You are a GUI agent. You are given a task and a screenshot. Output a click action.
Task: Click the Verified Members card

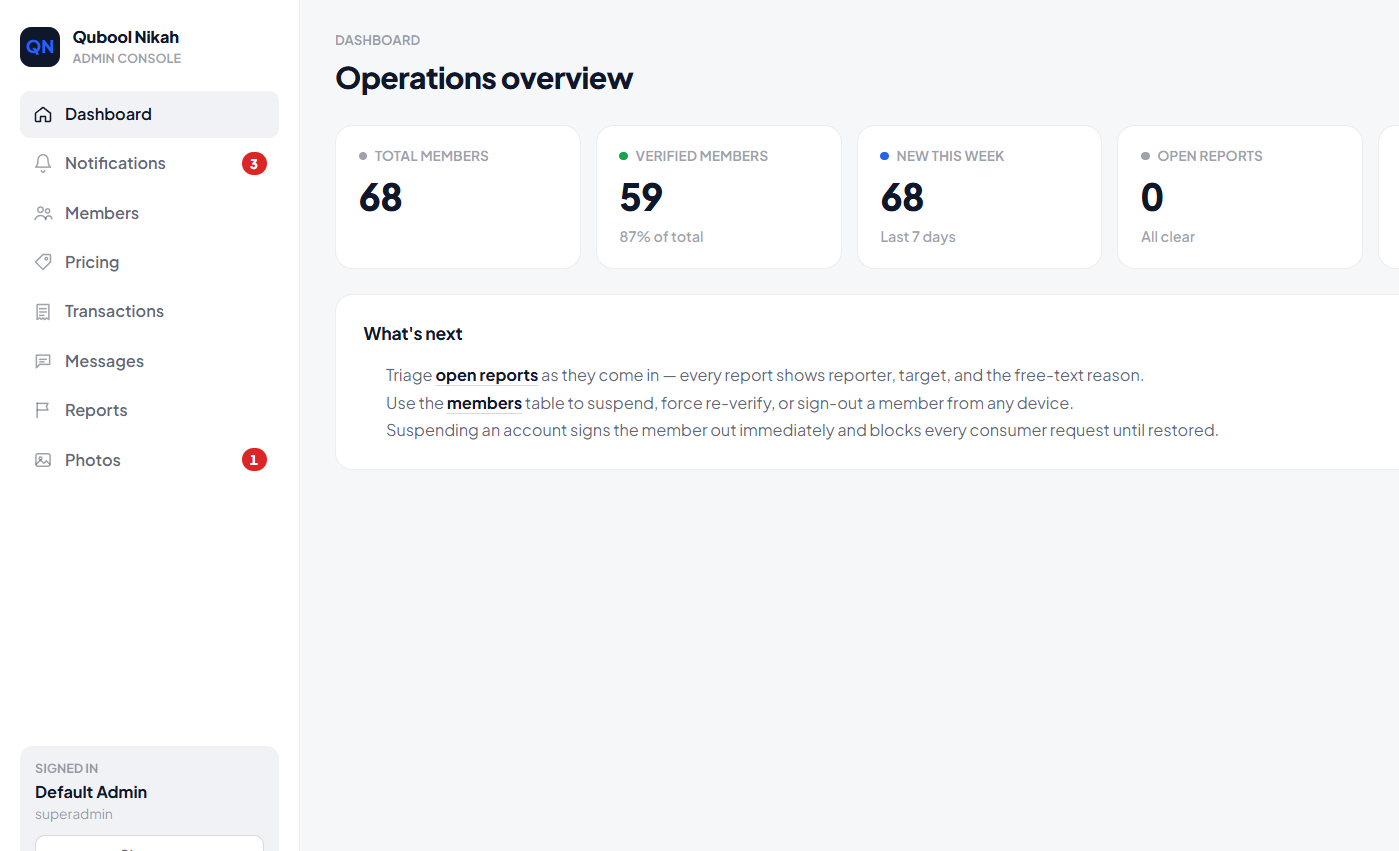[719, 197]
